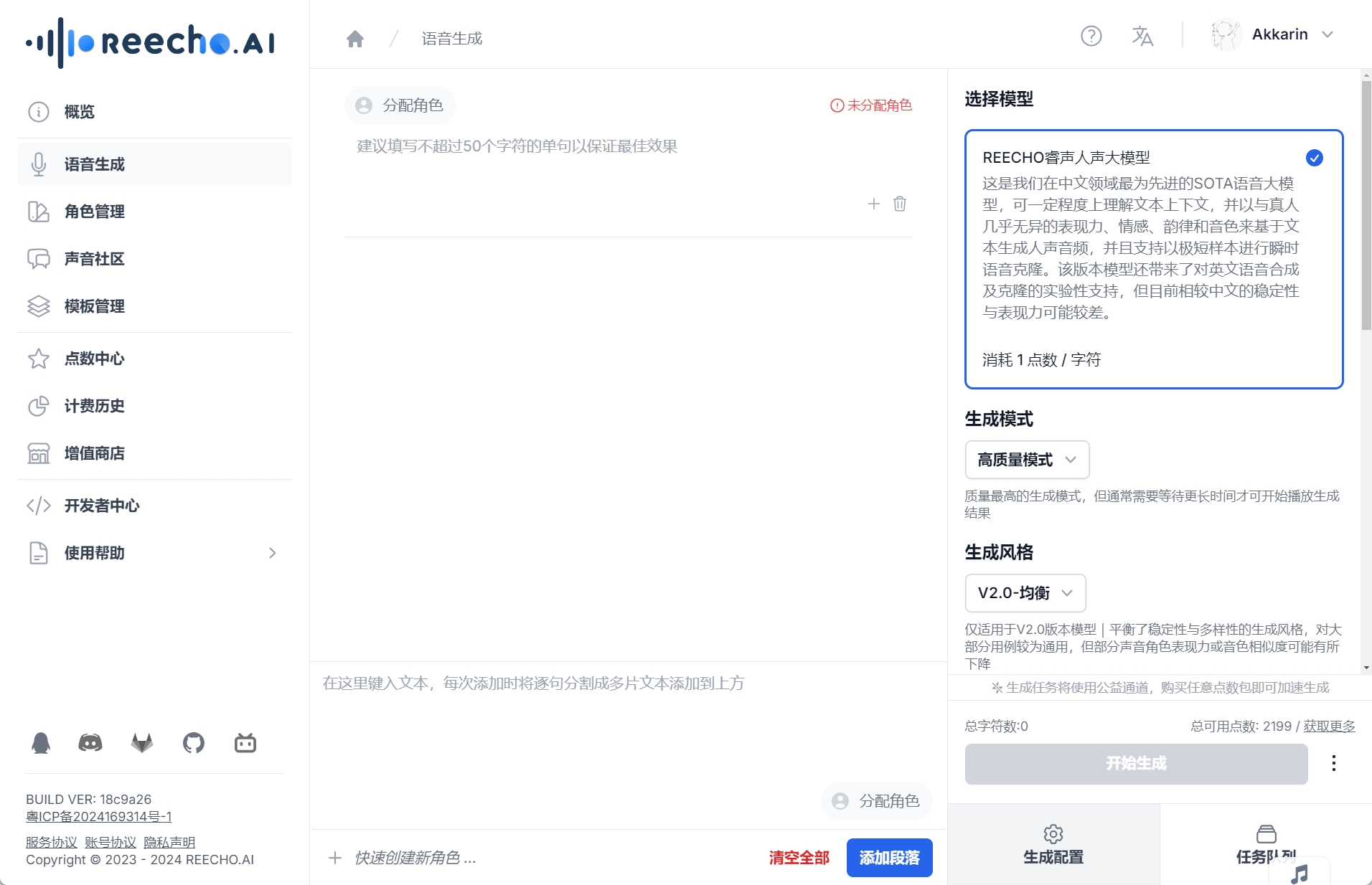Image resolution: width=1372 pixels, height=885 pixels.
Task: Click the blue 添加段落 button
Action: [x=889, y=858]
